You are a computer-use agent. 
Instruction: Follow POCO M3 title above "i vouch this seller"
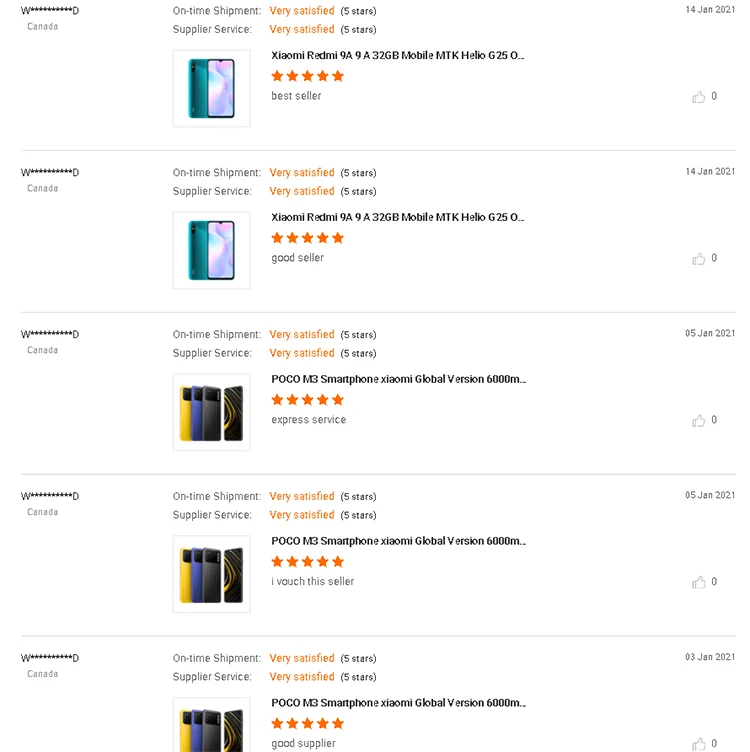tap(398, 542)
